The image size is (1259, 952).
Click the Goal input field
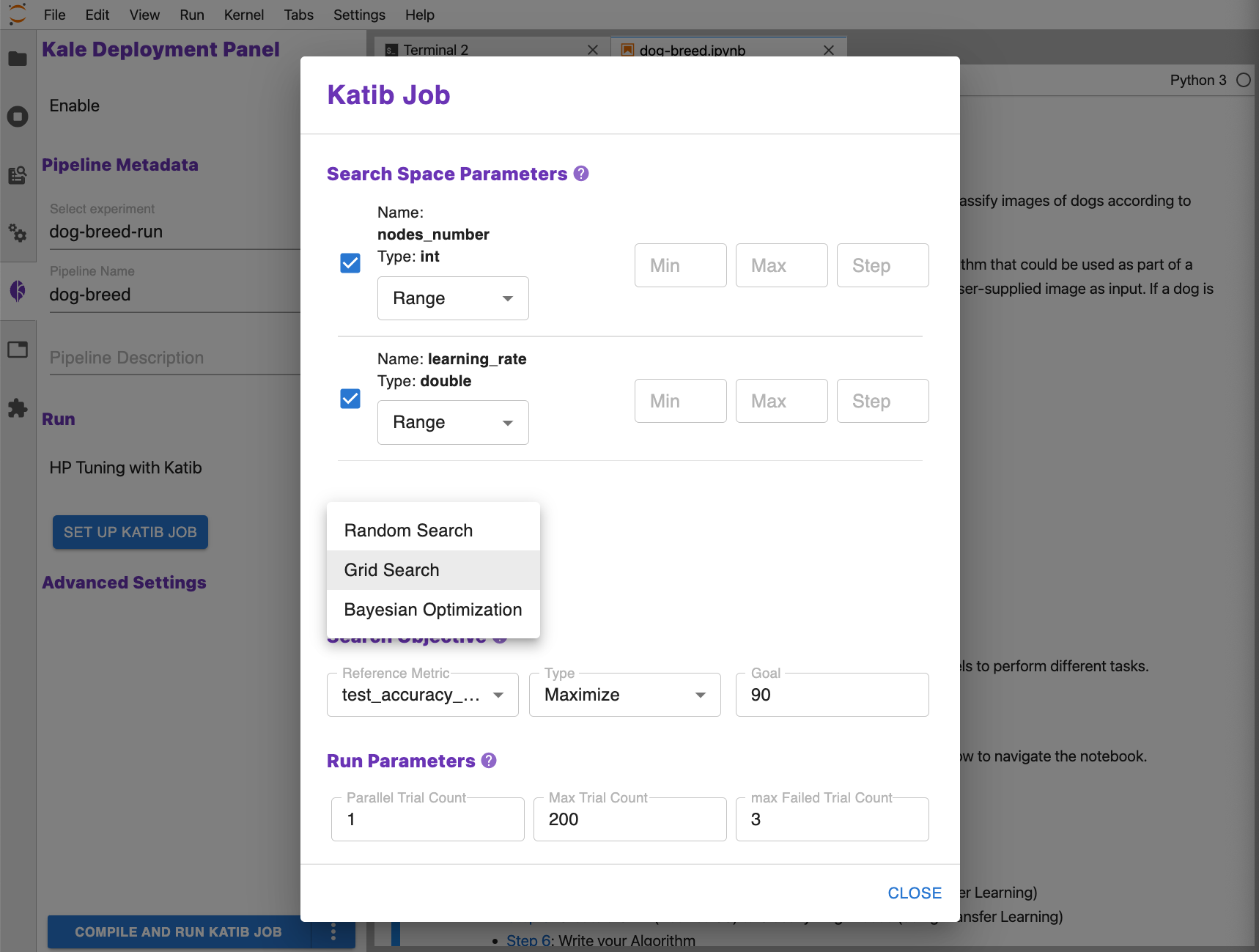click(832, 695)
